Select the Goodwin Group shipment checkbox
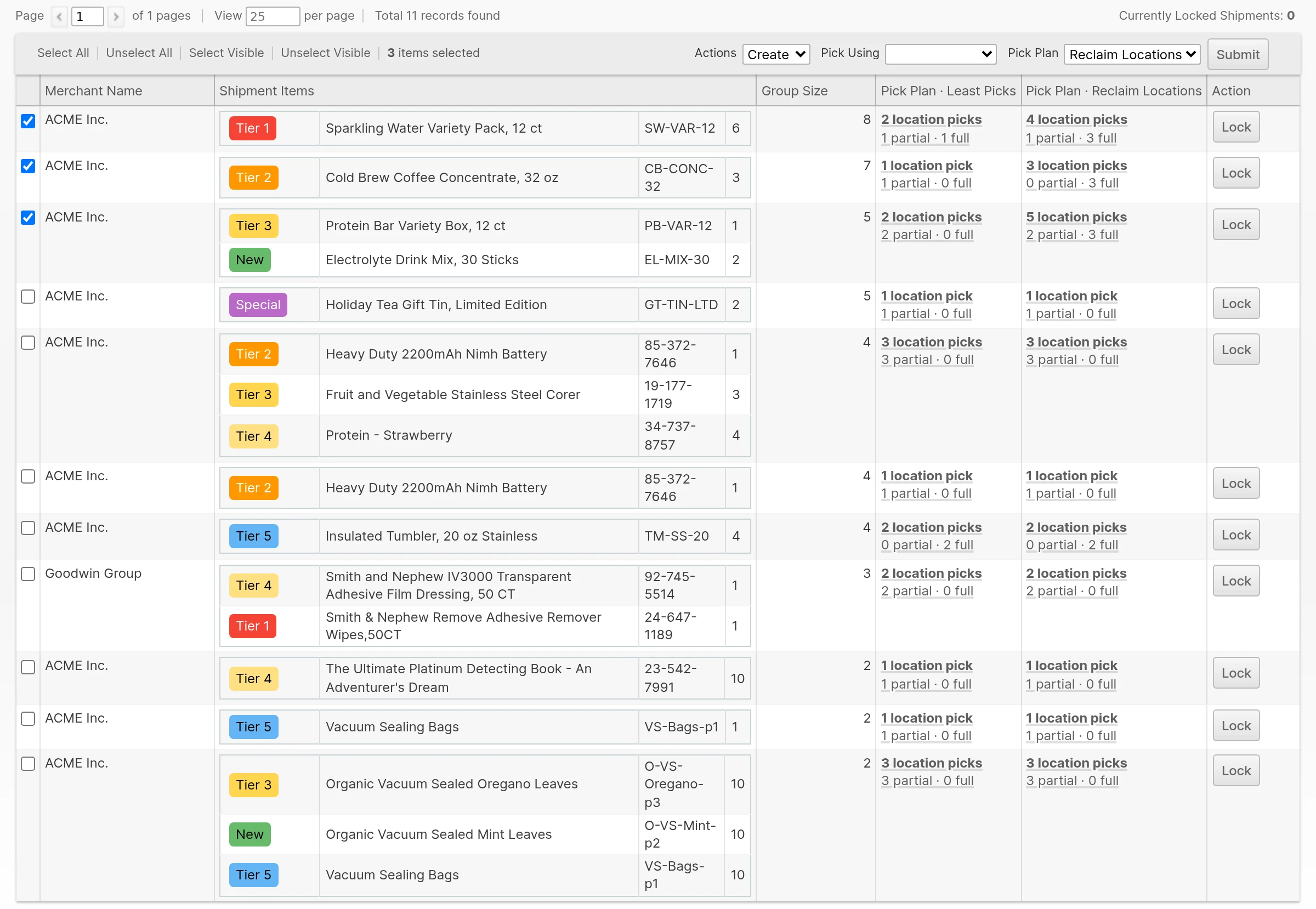The image size is (1316, 909). [28, 574]
